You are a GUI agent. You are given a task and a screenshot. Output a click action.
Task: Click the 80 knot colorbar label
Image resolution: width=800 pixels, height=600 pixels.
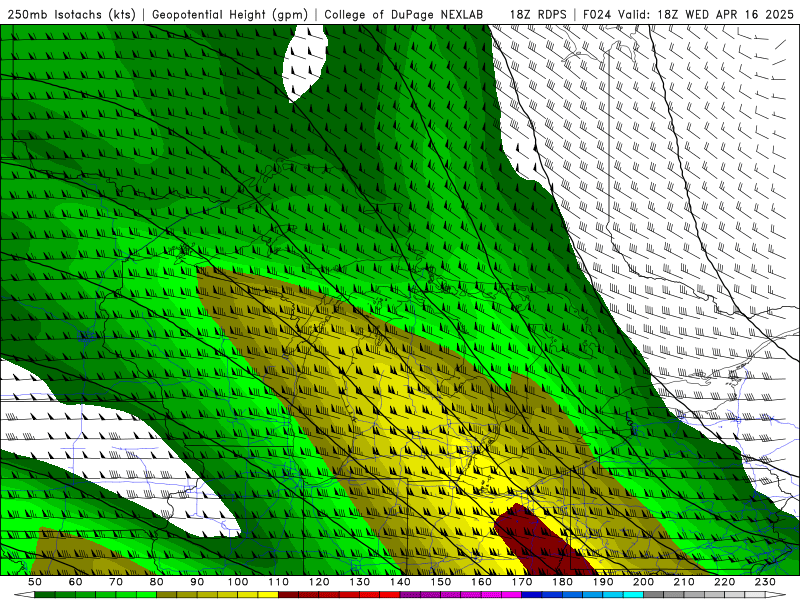(x=157, y=582)
